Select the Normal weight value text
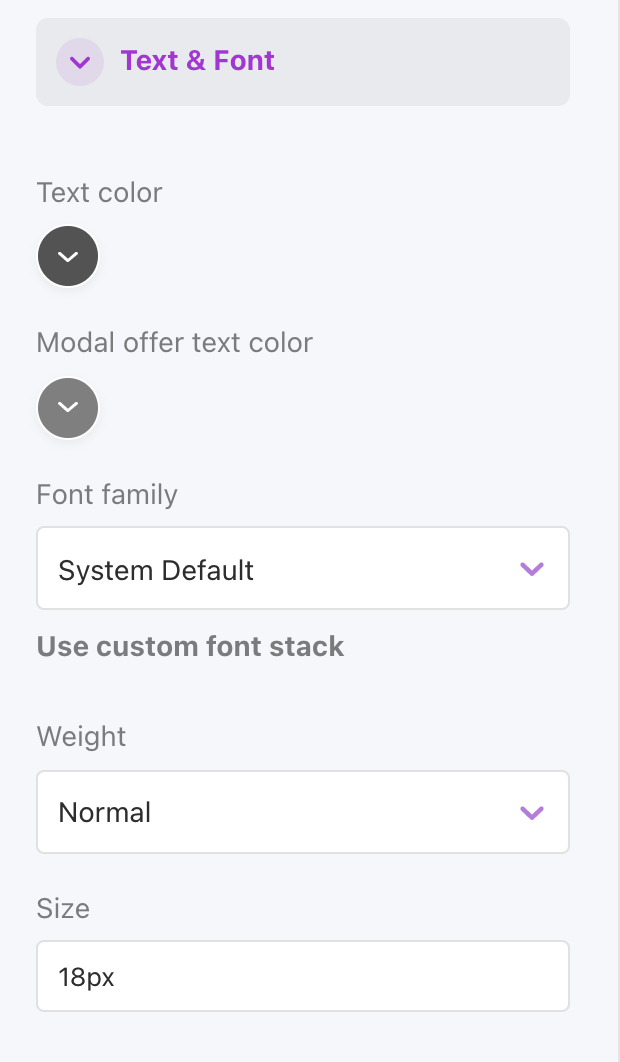The height and width of the screenshot is (1062, 620). pos(105,812)
